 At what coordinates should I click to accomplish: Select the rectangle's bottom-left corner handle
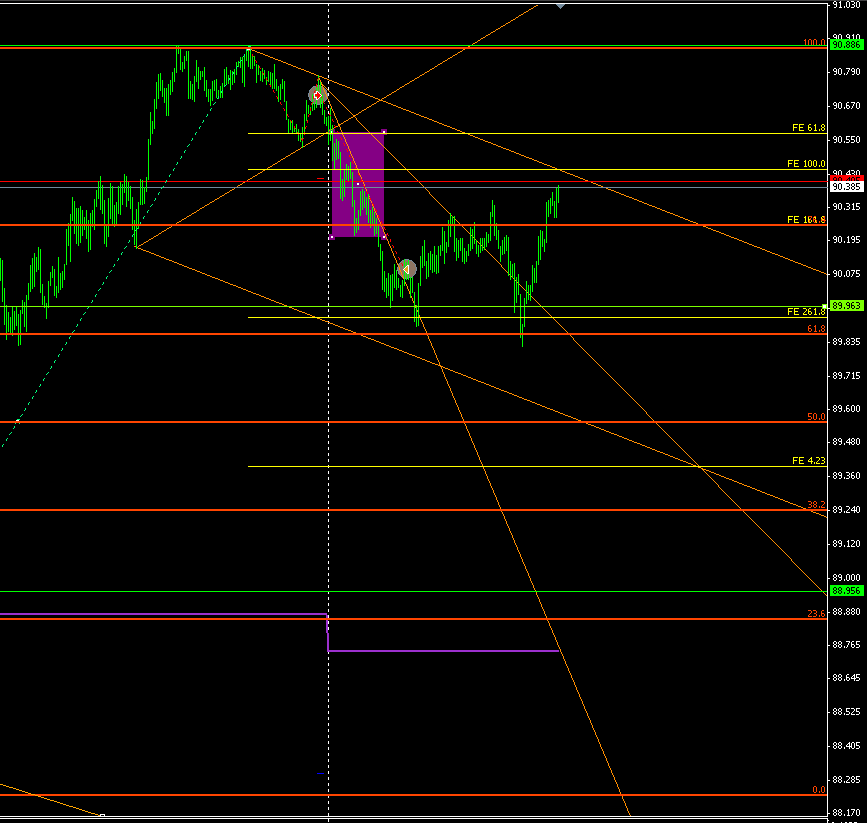[x=331, y=238]
